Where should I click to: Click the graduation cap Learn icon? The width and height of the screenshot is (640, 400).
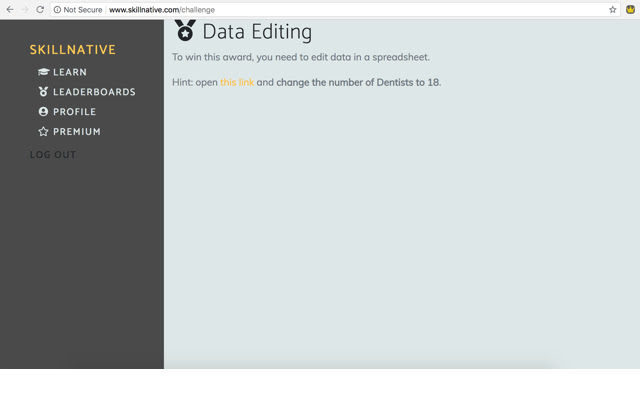[43, 72]
